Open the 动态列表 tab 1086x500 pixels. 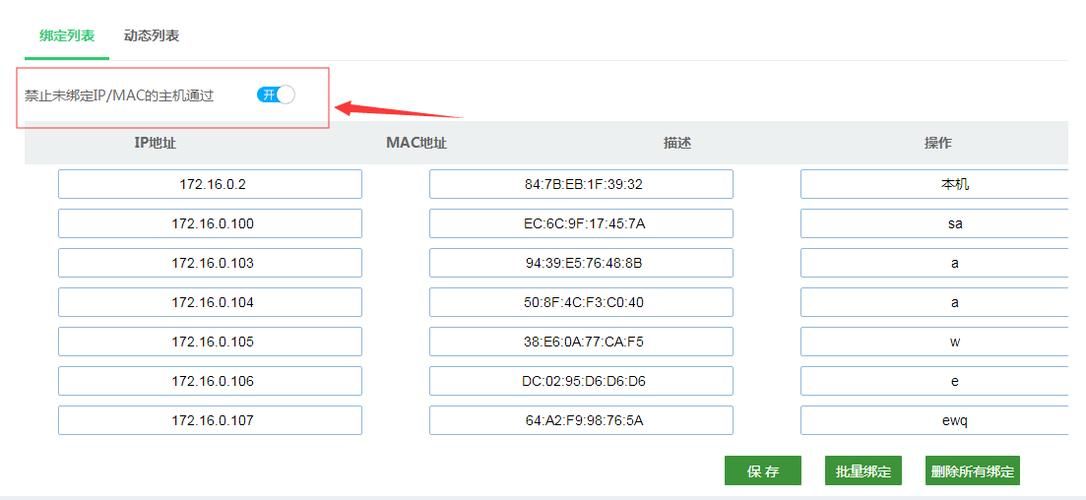click(x=152, y=36)
